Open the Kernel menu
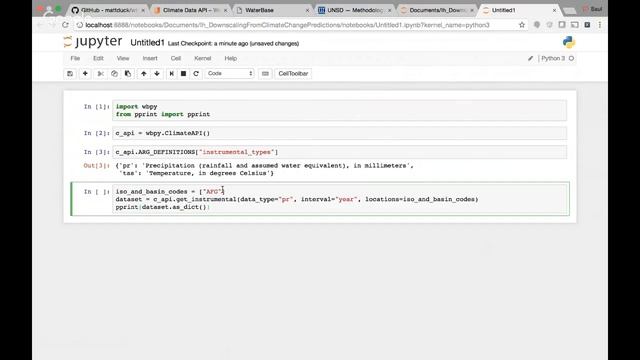 202,58
